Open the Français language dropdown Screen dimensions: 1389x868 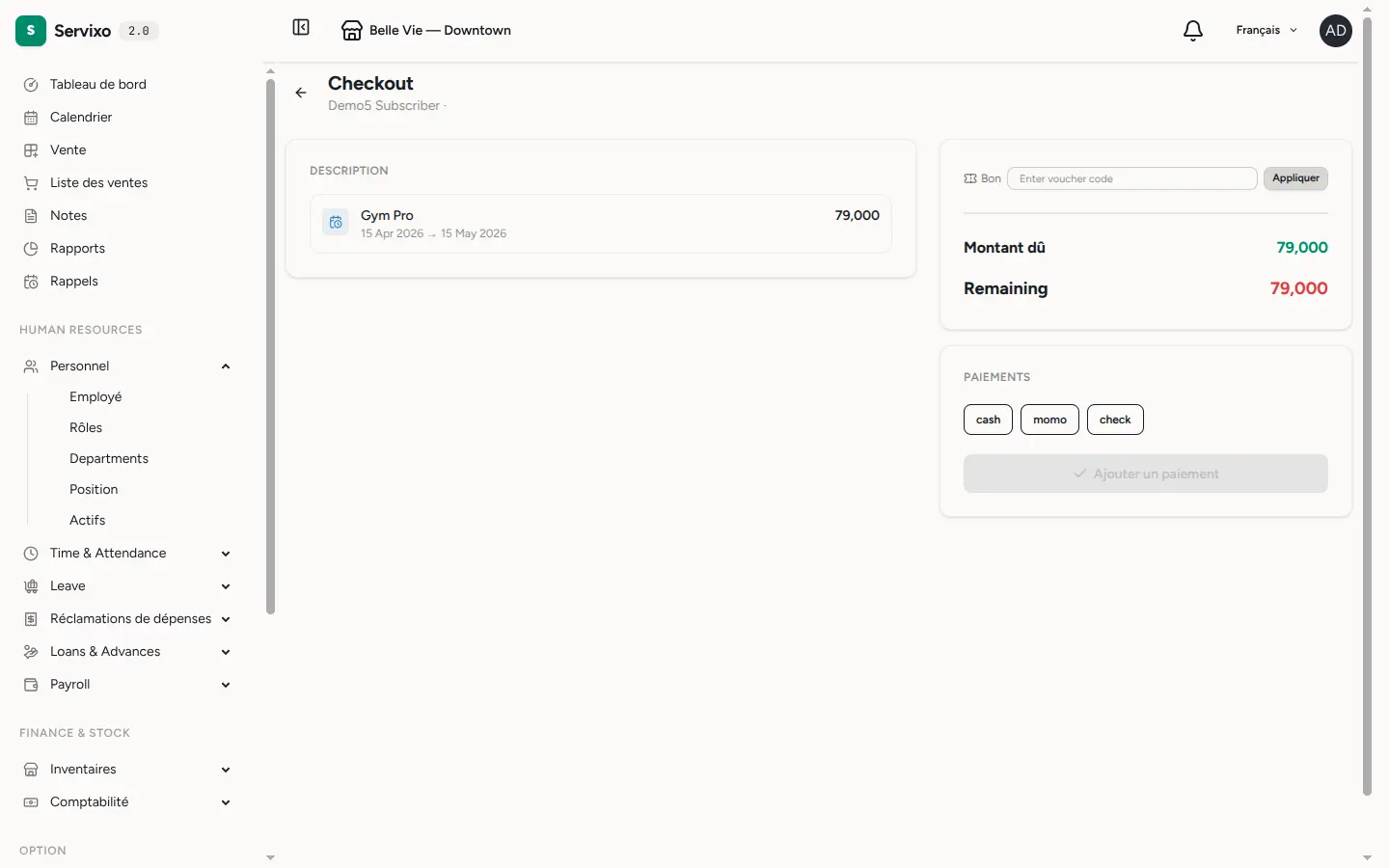(1266, 31)
